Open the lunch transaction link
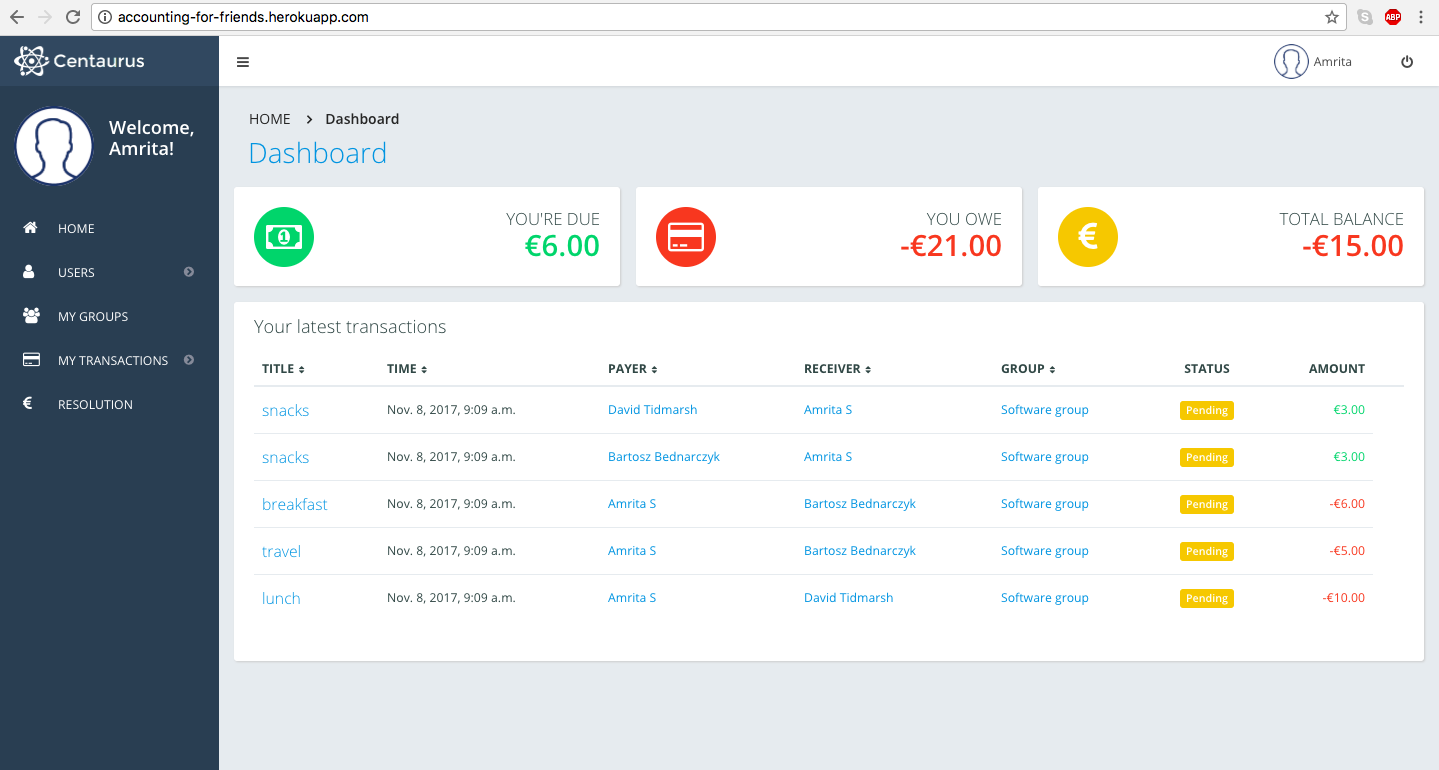Viewport: 1439px width, 770px height. pyautogui.click(x=281, y=599)
